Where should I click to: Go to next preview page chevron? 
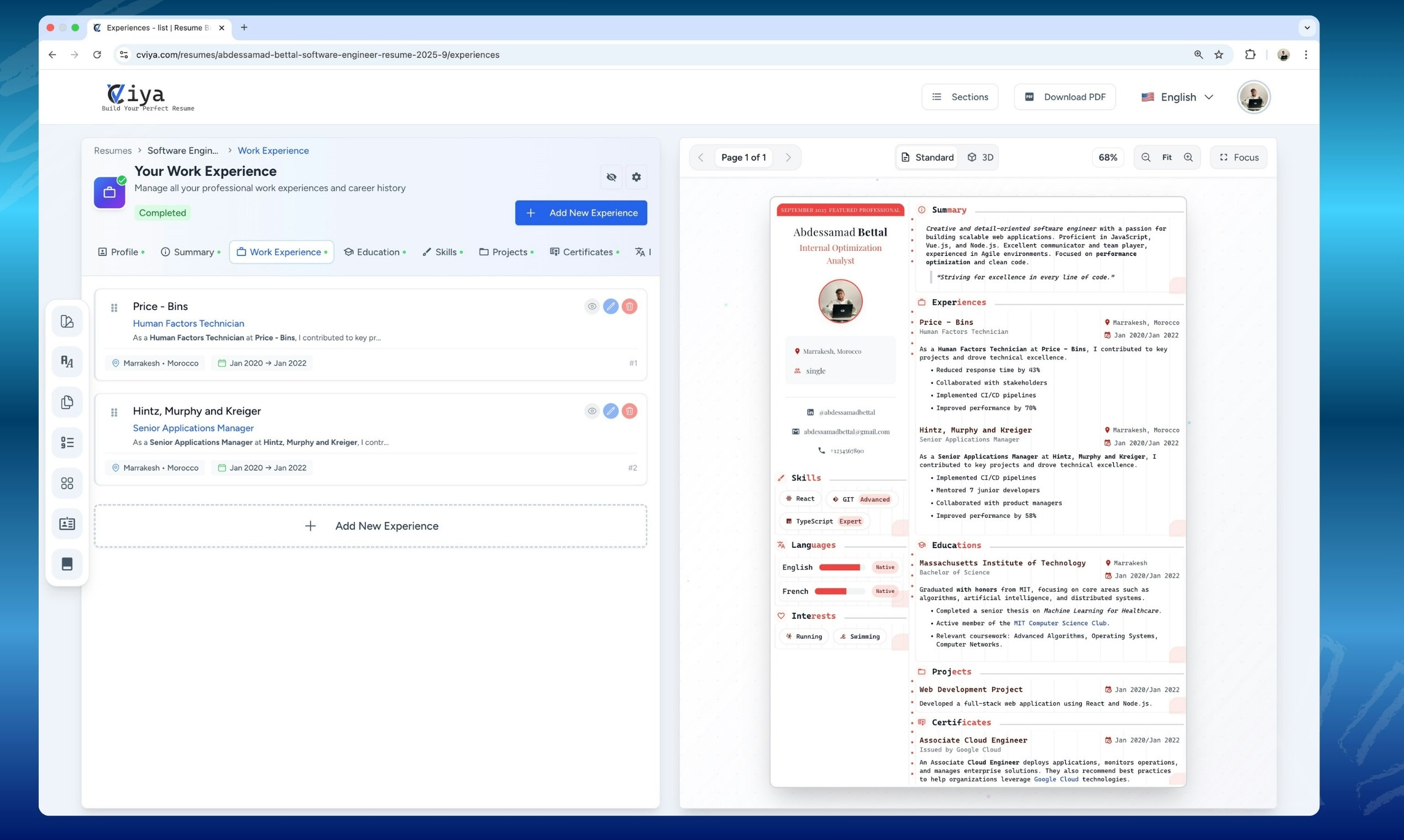tap(788, 158)
